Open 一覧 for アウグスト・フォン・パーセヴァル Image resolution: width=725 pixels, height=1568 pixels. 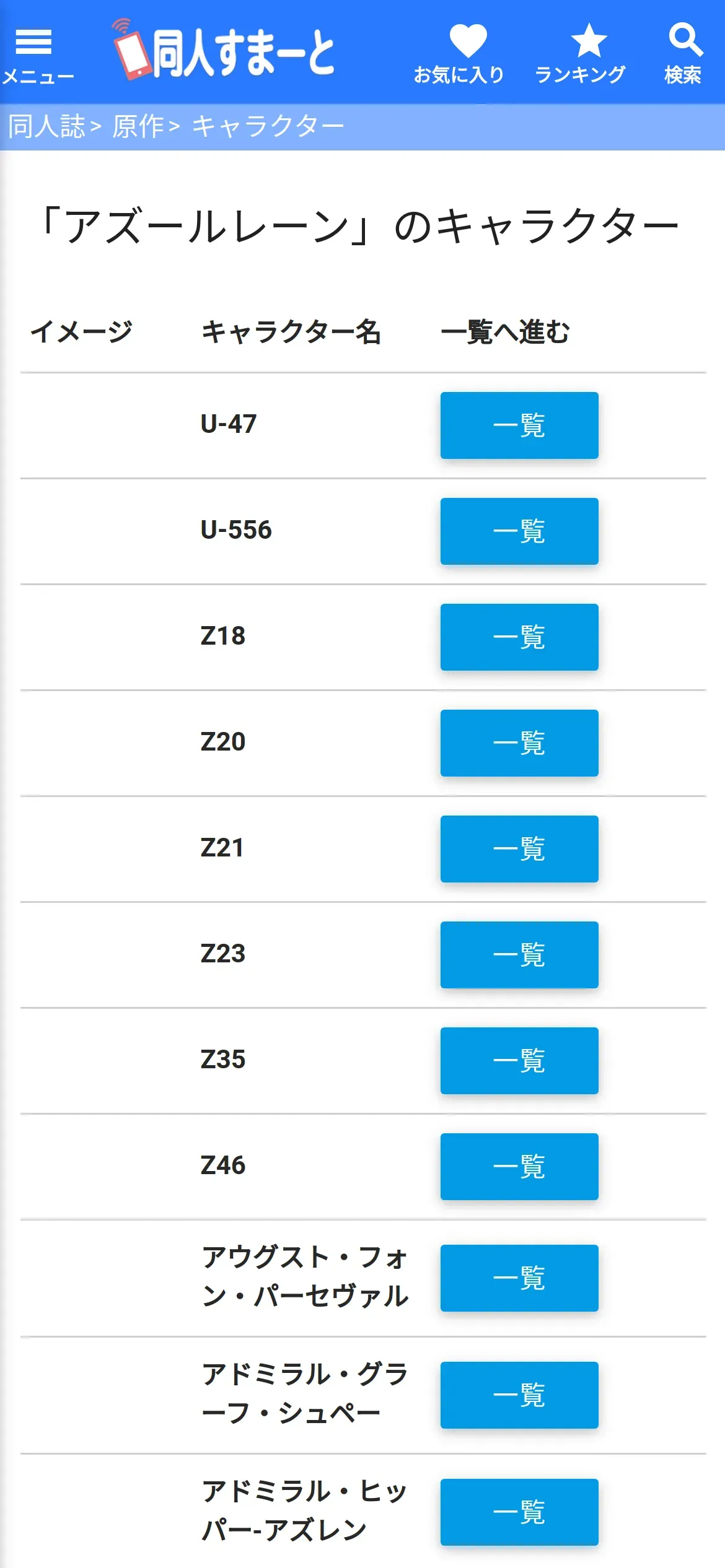point(519,1278)
